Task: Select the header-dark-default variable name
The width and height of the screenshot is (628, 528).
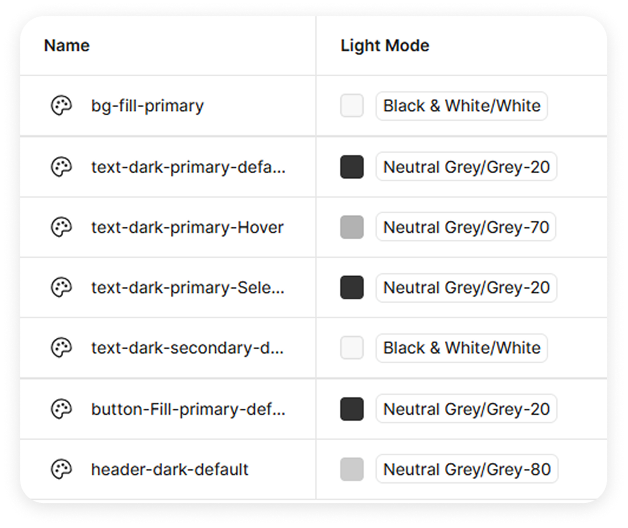Action: tap(170, 469)
